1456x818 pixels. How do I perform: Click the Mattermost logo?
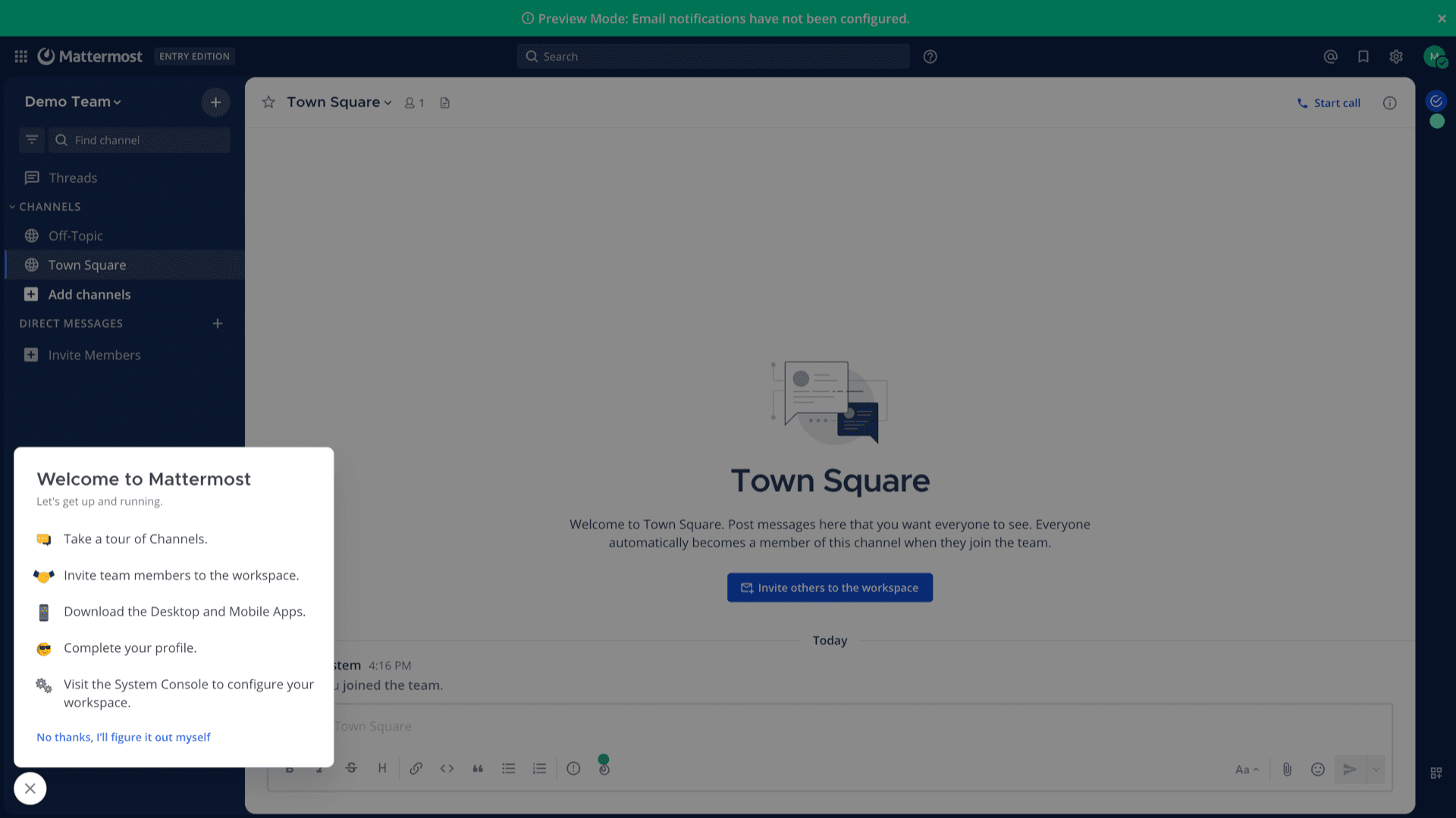(x=89, y=56)
